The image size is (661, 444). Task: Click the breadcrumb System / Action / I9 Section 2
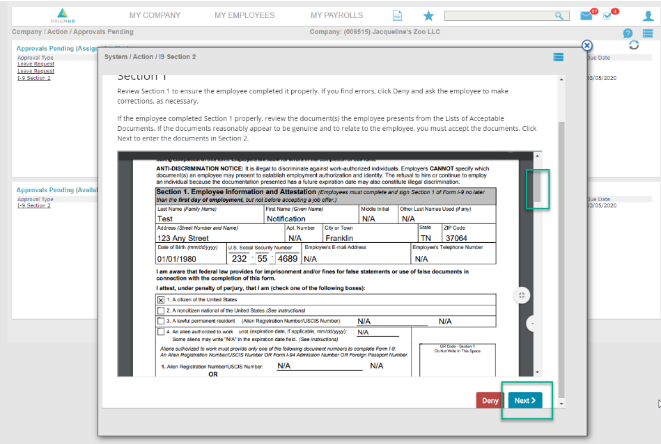(150, 57)
